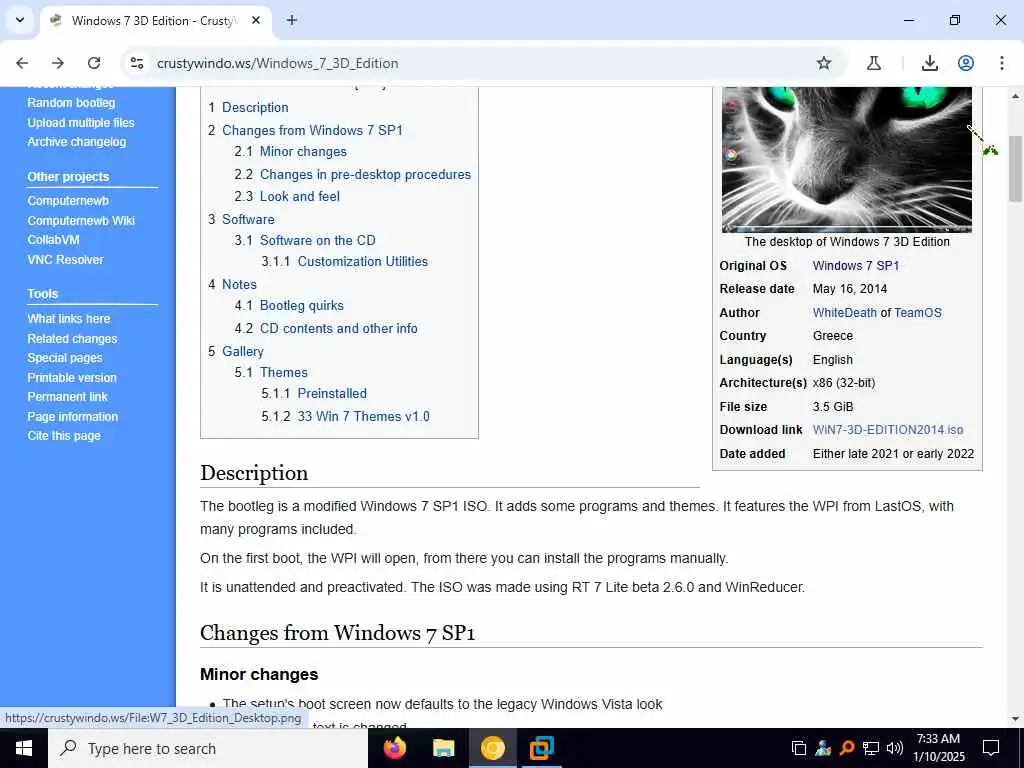The width and height of the screenshot is (1024, 768).
Task: Open Upload multiple files link
Action: pos(81,122)
